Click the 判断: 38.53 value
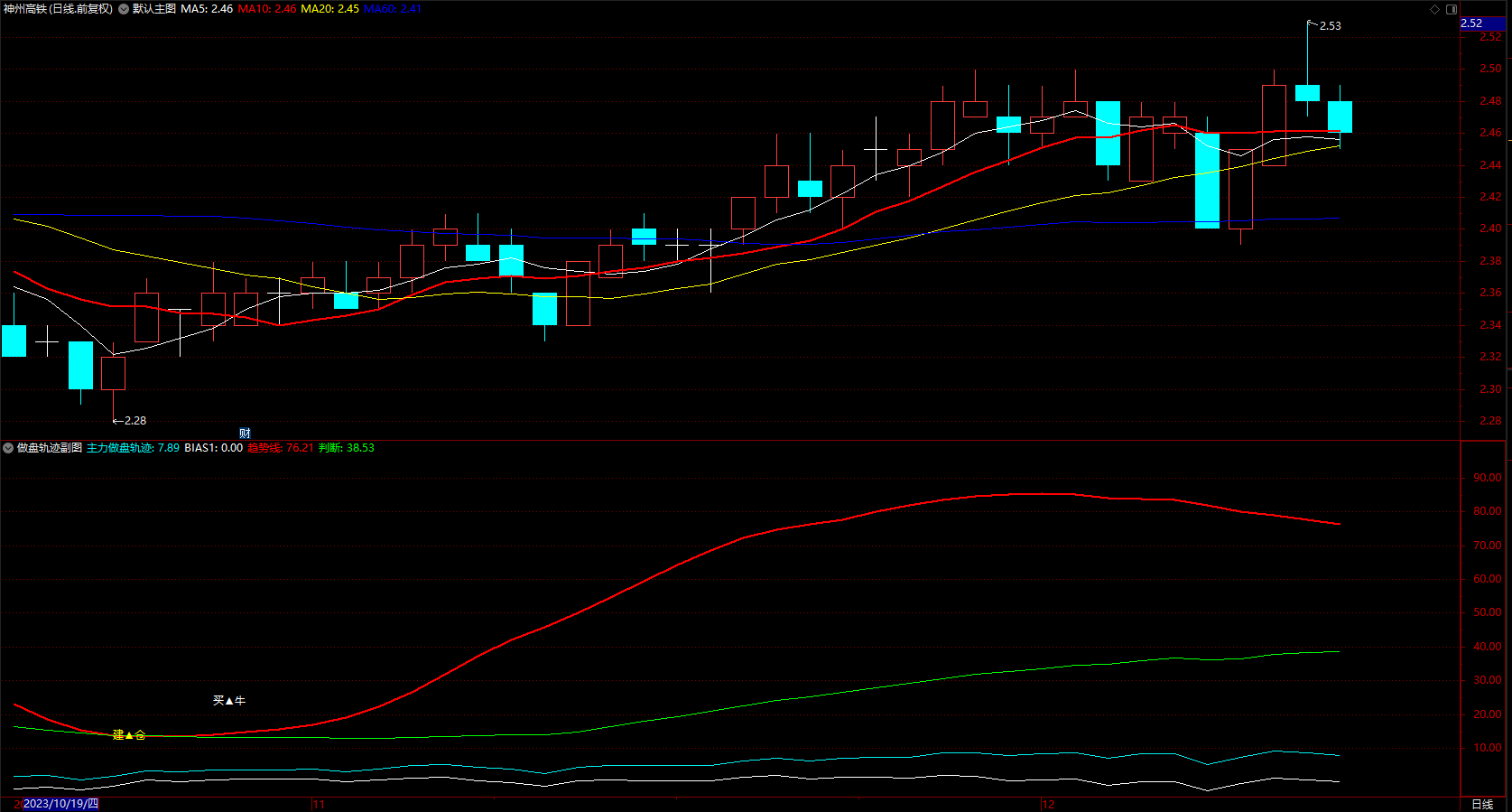1512x812 pixels. tap(347, 448)
